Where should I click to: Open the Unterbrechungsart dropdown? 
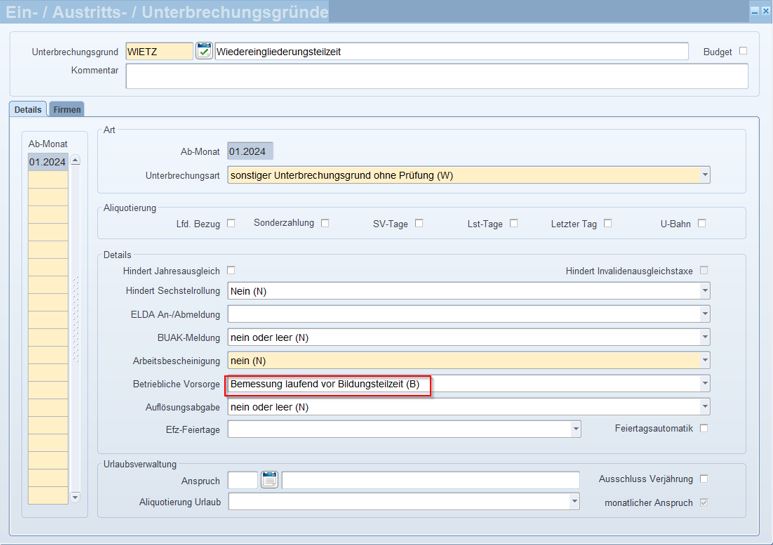(x=704, y=175)
